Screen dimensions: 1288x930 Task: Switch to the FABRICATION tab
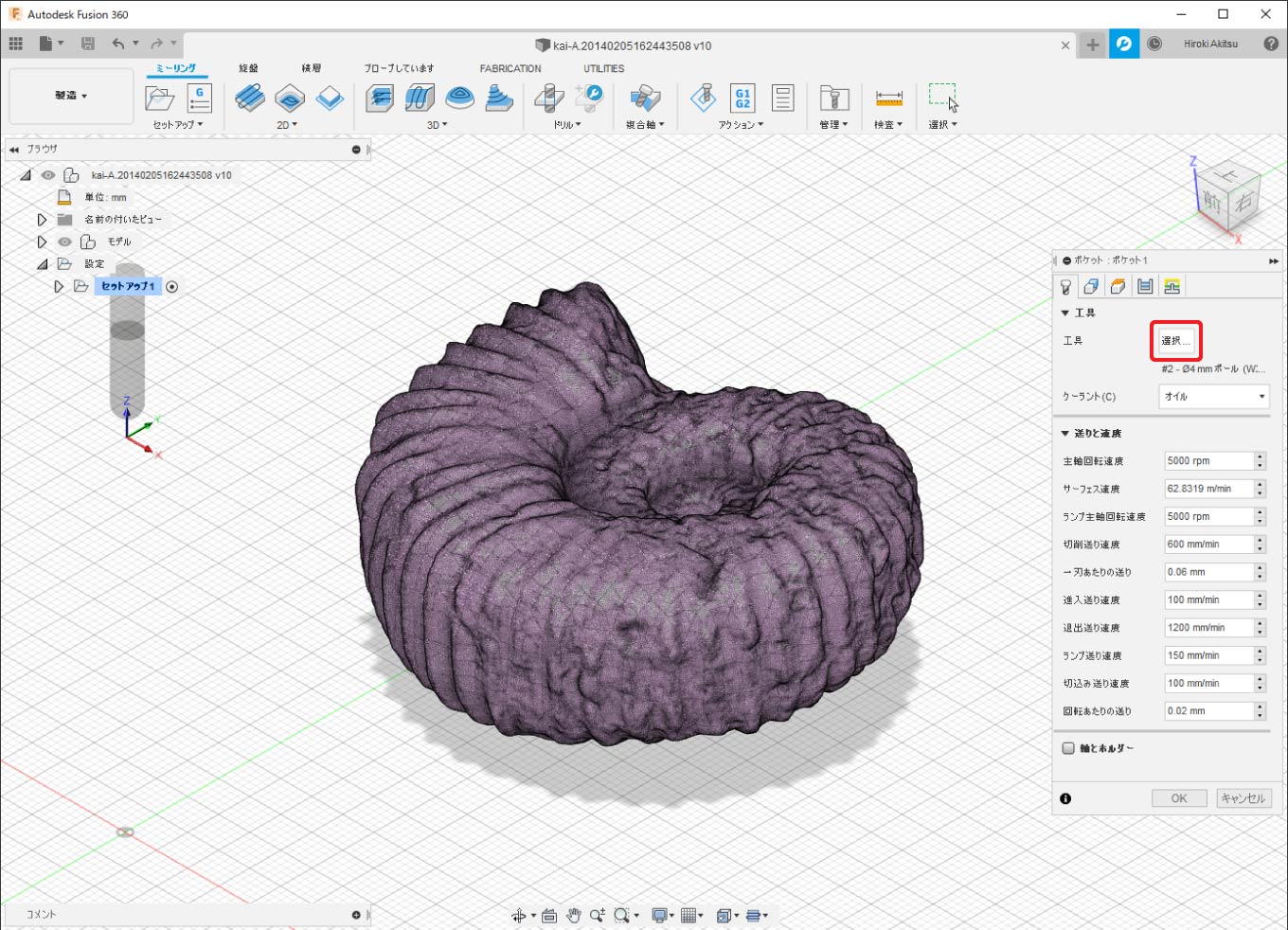click(510, 69)
